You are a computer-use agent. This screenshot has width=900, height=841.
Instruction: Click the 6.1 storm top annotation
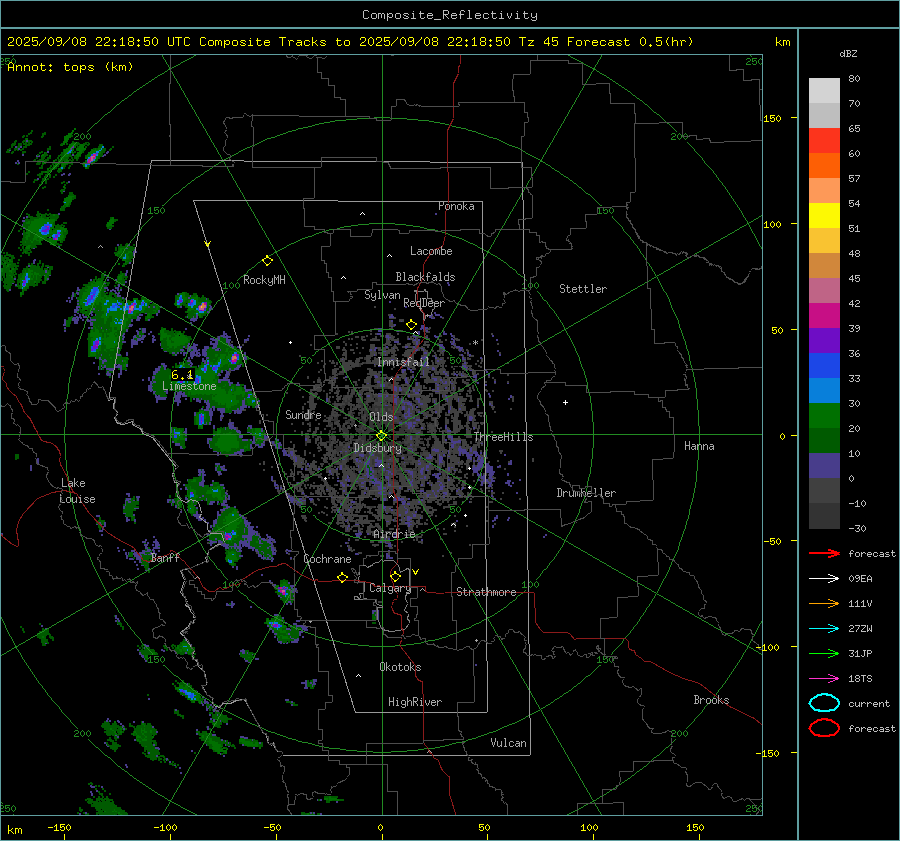182,375
